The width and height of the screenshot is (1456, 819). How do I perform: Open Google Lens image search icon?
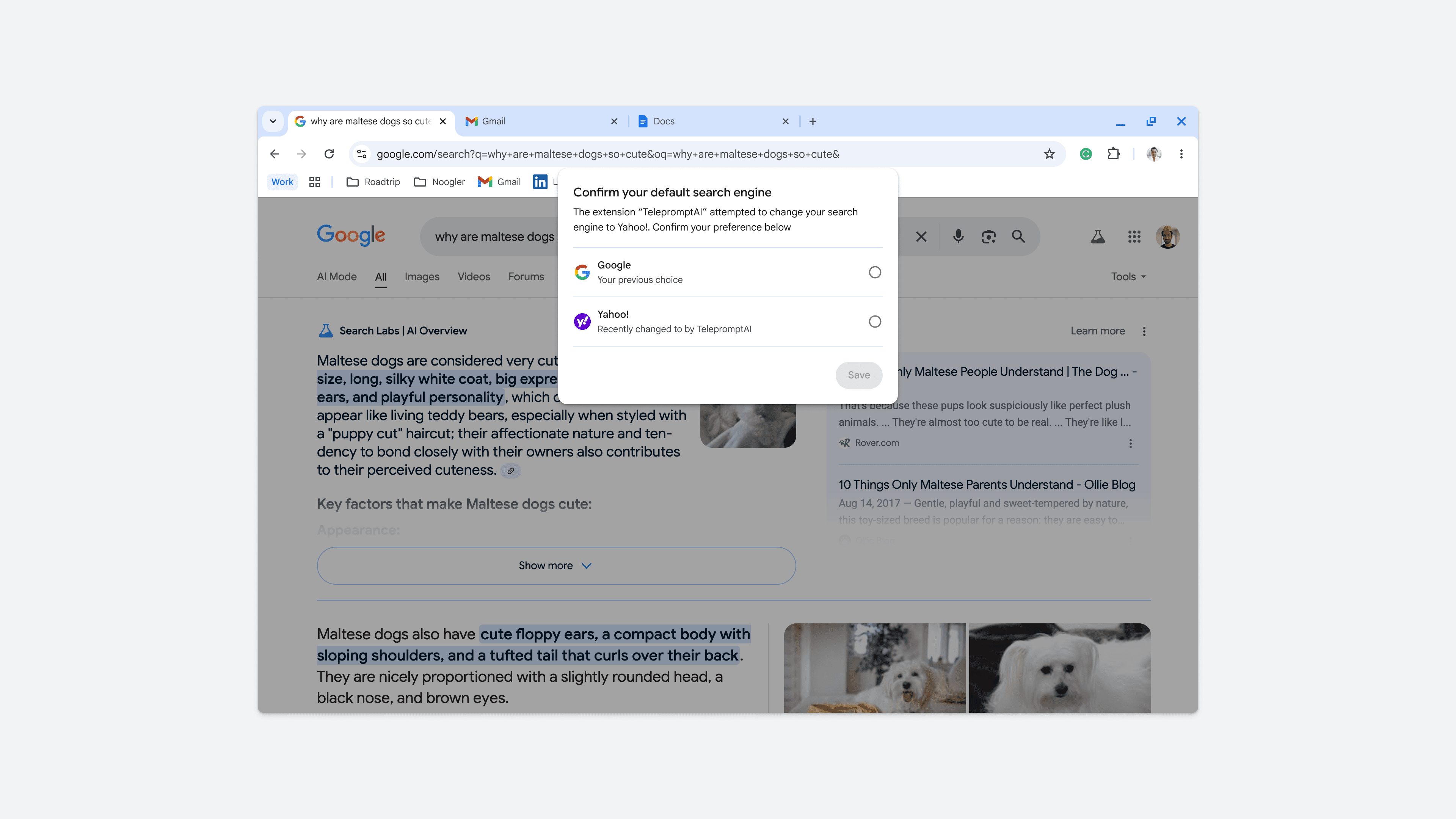click(988, 236)
